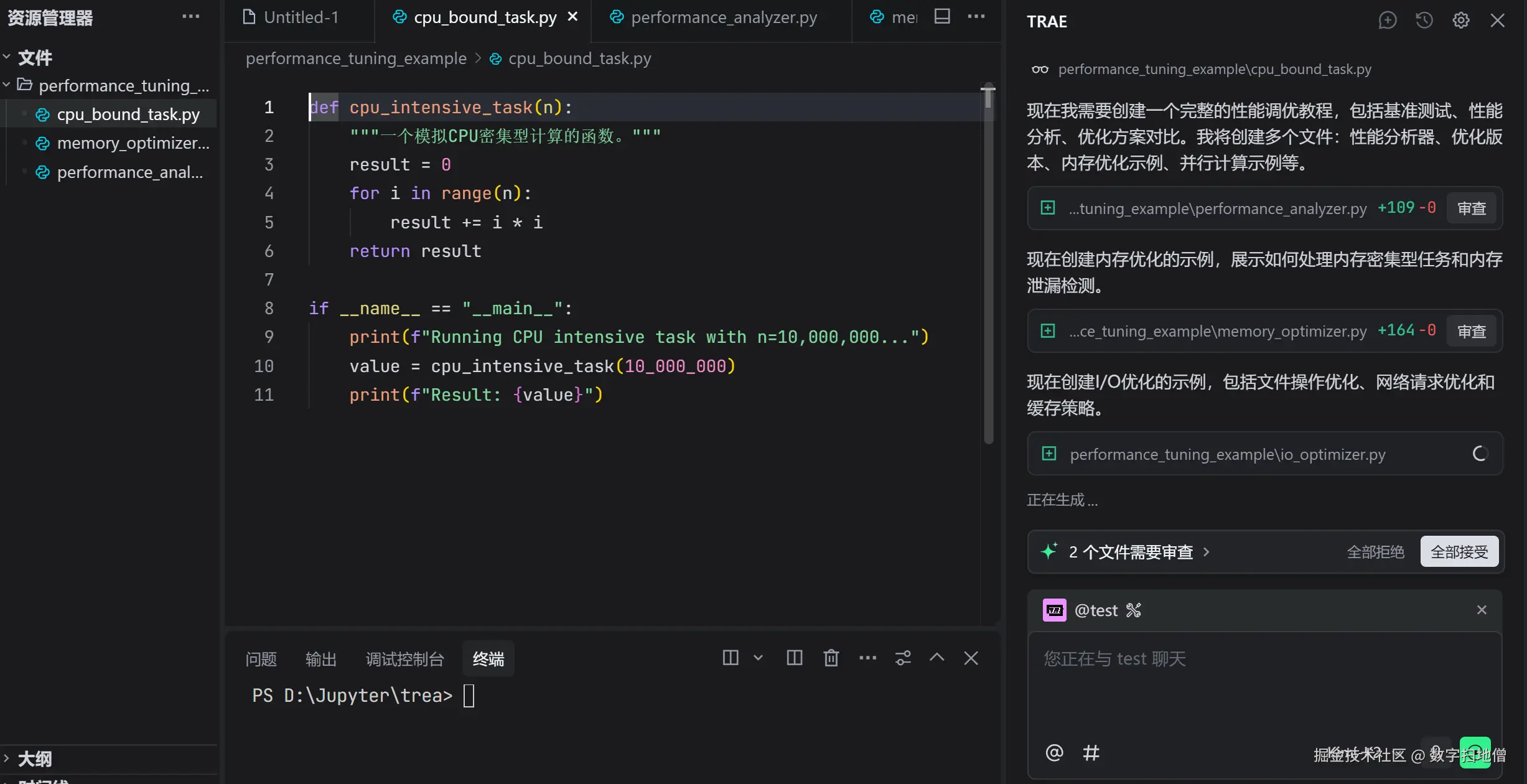Click the trash icon to kill terminal
Screen dimensions: 1527x784
pos(831,658)
